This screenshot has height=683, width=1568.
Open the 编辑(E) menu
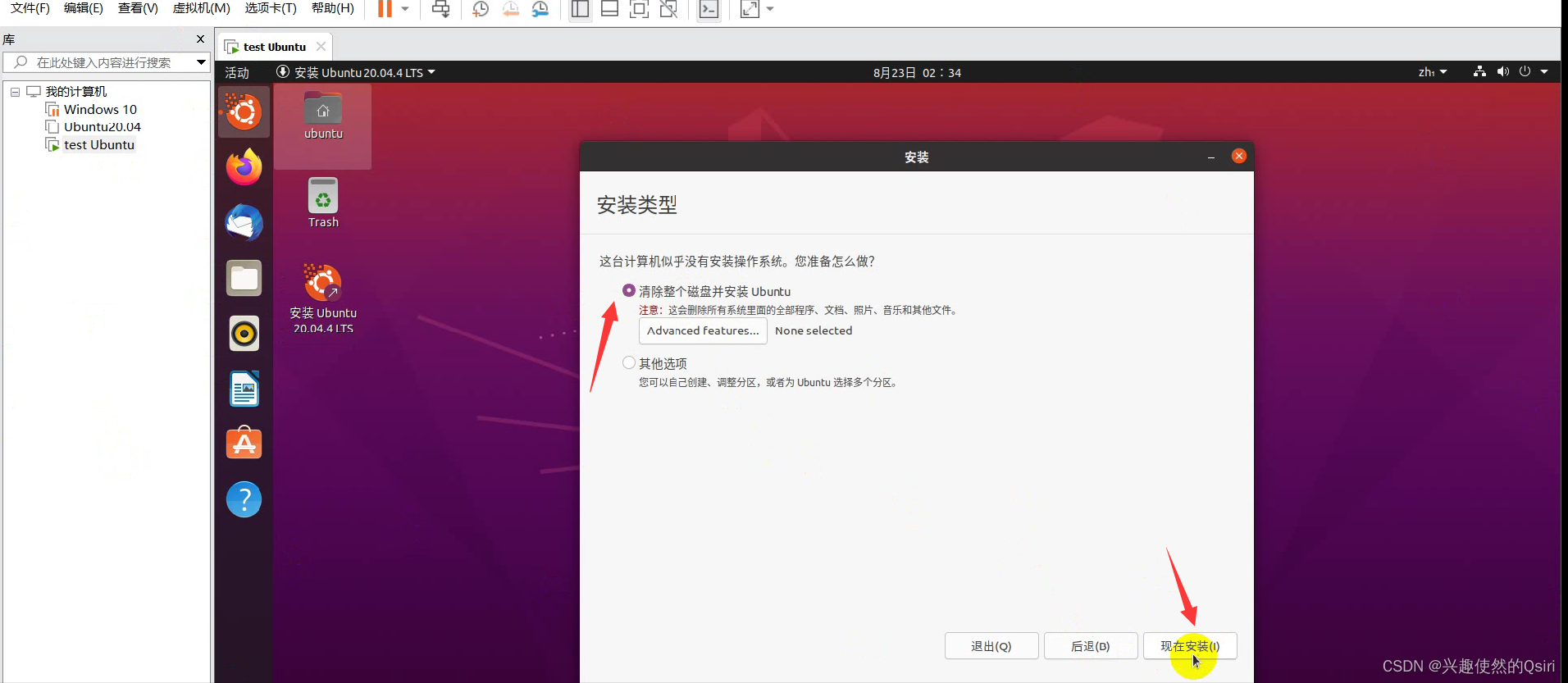click(84, 8)
